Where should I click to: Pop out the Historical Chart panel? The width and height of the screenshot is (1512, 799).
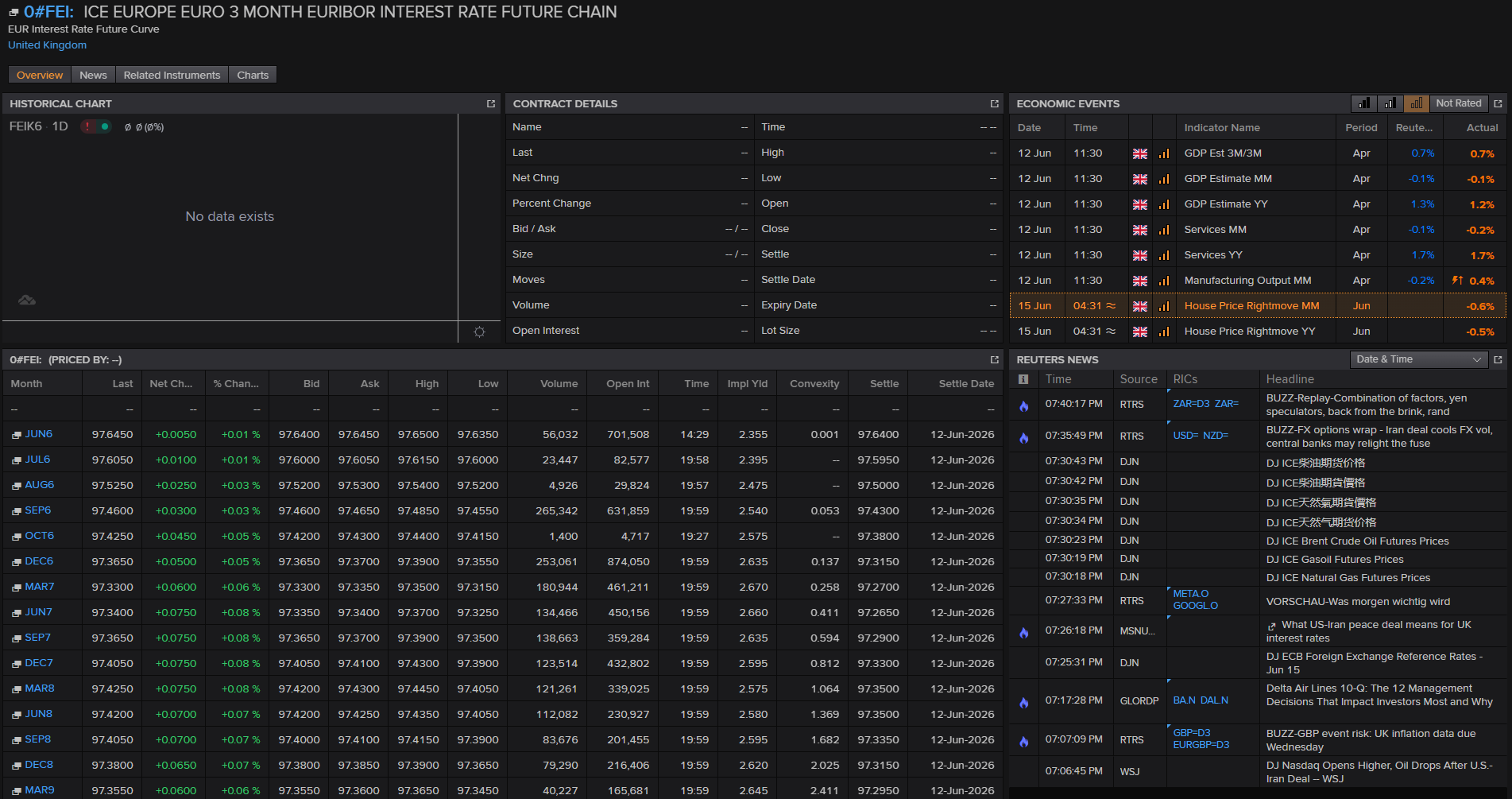pyautogui.click(x=491, y=104)
